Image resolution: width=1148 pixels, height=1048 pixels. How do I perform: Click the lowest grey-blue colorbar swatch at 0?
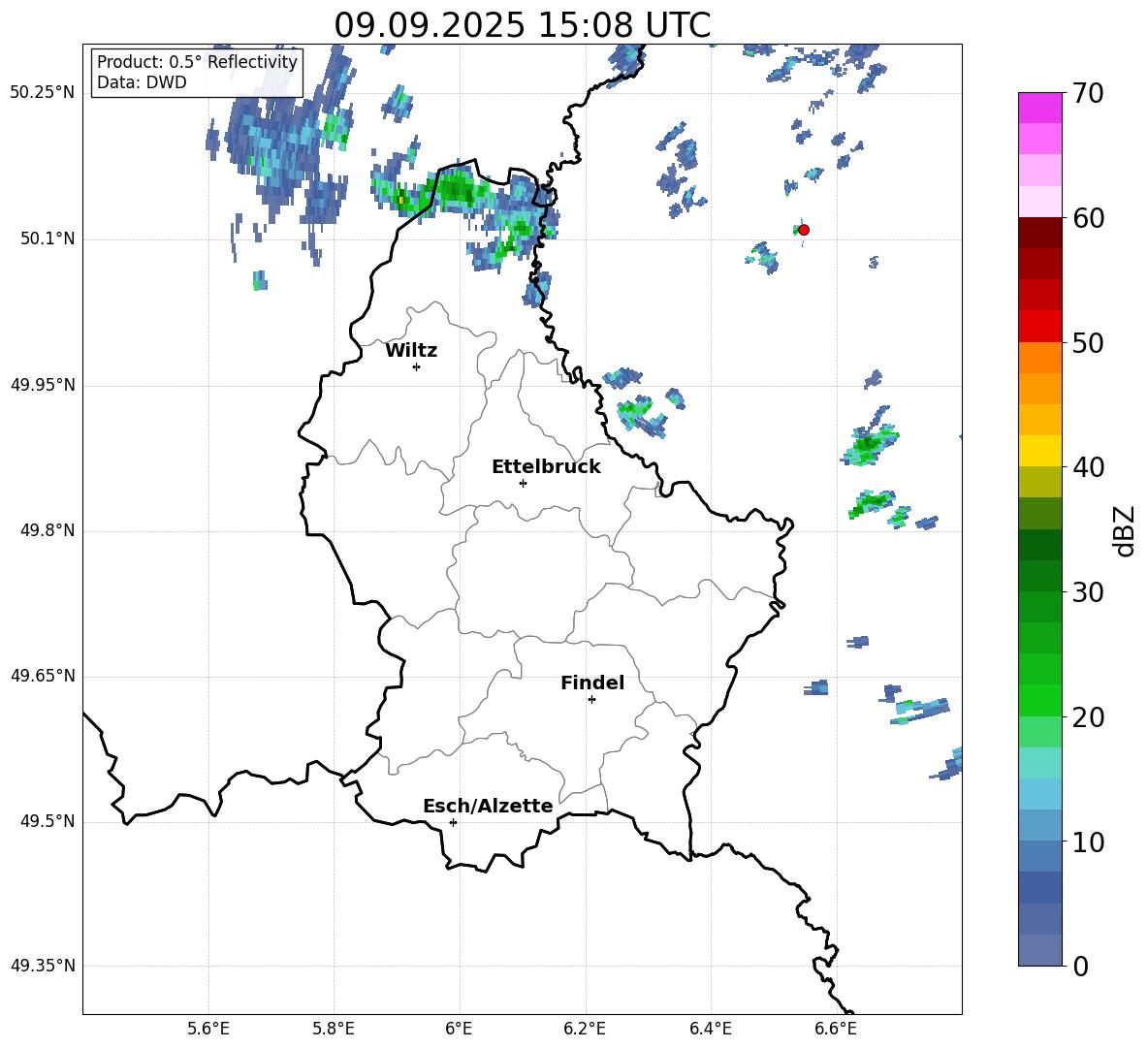(x=1040, y=950)
